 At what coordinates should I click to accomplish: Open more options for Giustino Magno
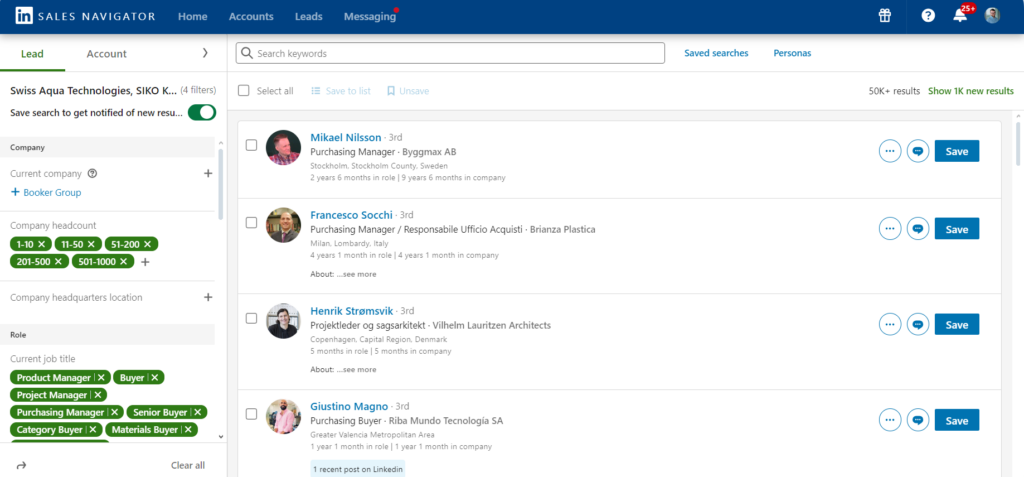coord(889,420)
